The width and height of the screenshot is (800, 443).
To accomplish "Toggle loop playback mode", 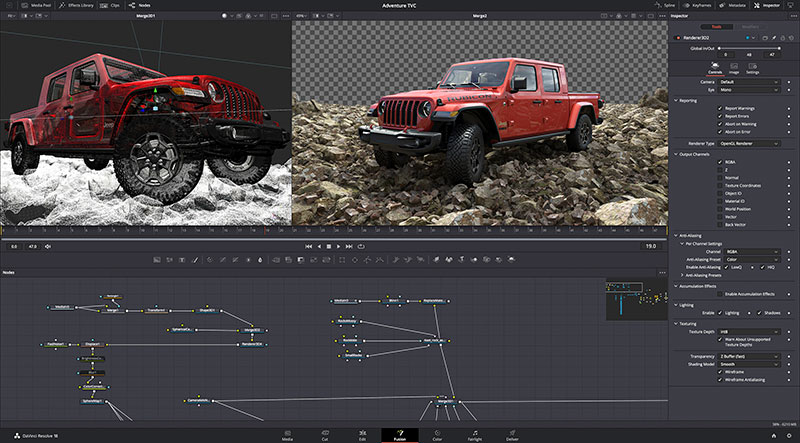I will click(361, 247).
